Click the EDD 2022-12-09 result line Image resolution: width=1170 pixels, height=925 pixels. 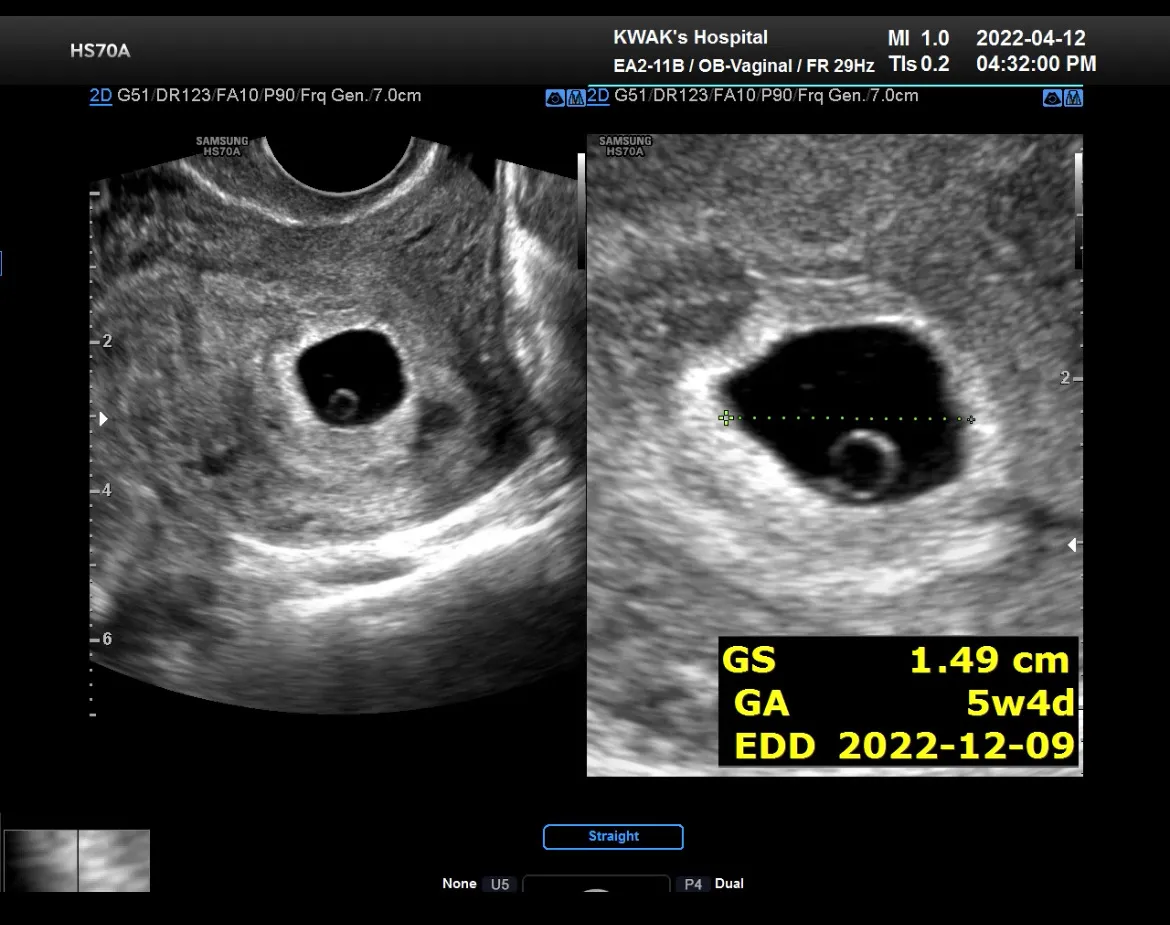pos(904,746)
